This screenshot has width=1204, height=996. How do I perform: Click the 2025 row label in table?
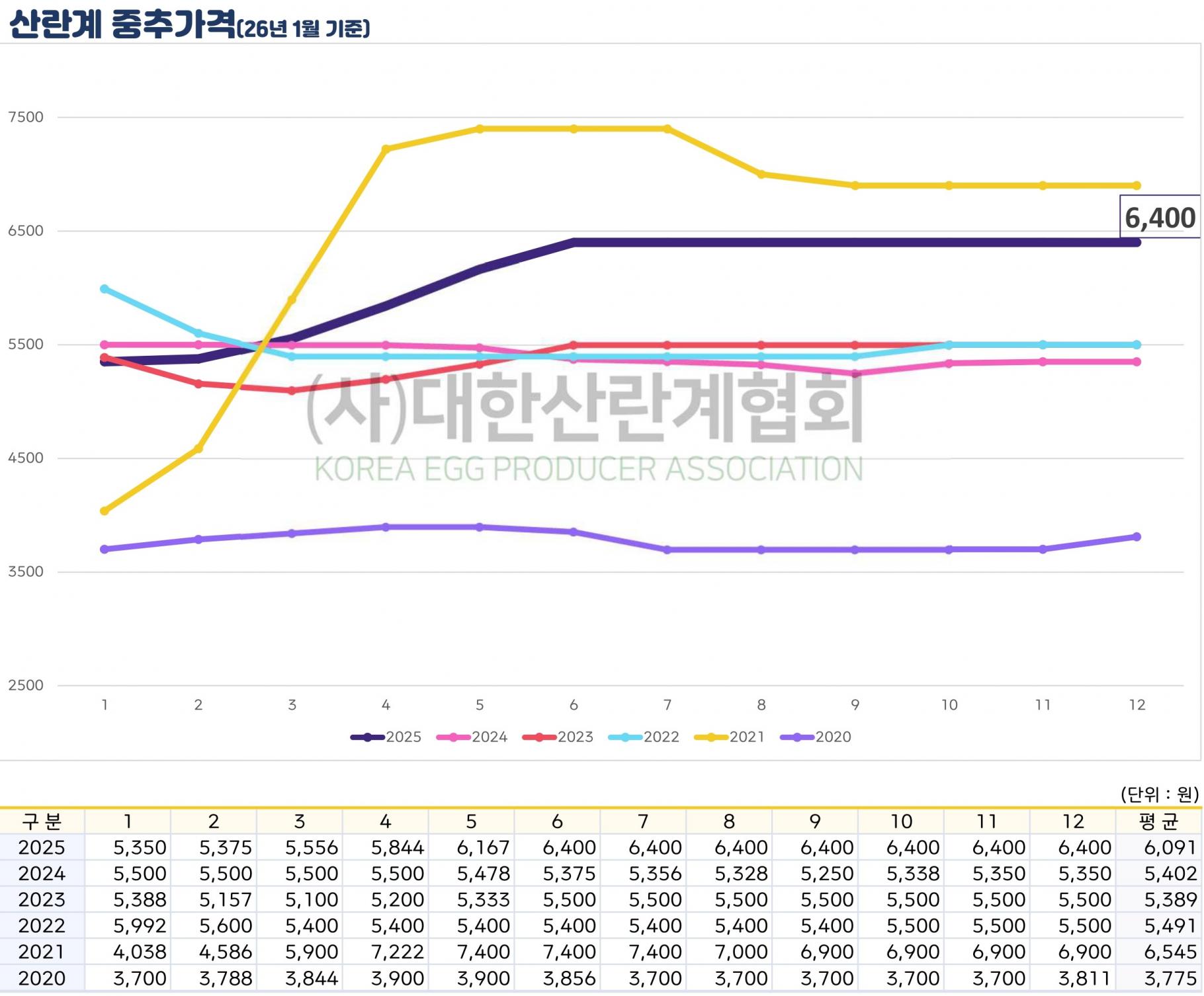(42, 847)
